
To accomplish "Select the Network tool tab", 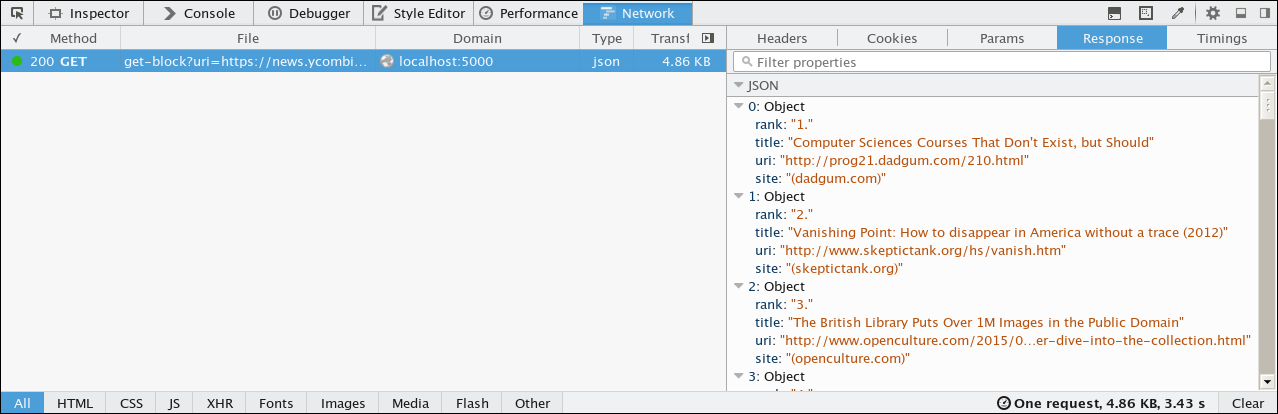I will [x=637, y=13].
